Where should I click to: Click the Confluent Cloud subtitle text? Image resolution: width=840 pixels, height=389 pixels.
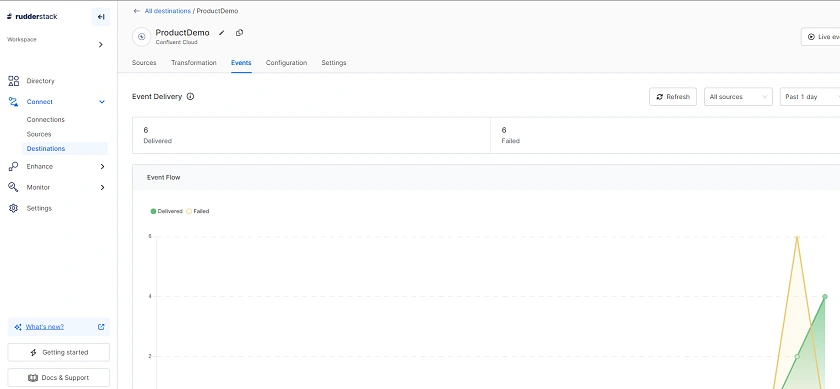(x=176, y=42)
